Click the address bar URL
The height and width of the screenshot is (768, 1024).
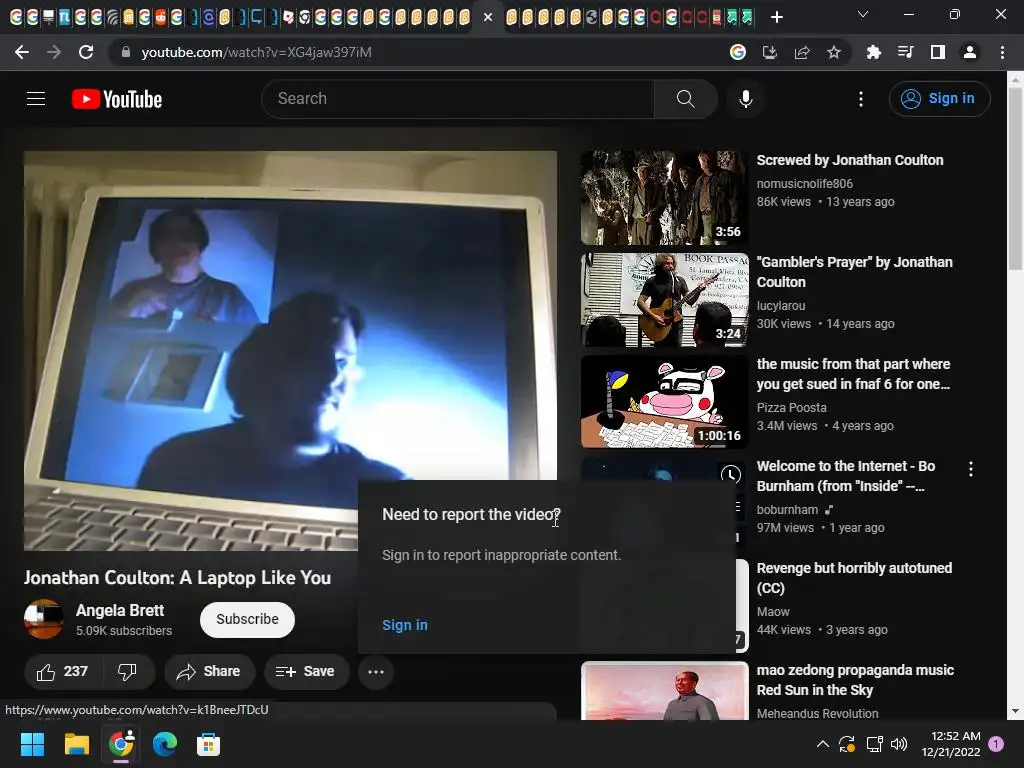click(257, 52)
